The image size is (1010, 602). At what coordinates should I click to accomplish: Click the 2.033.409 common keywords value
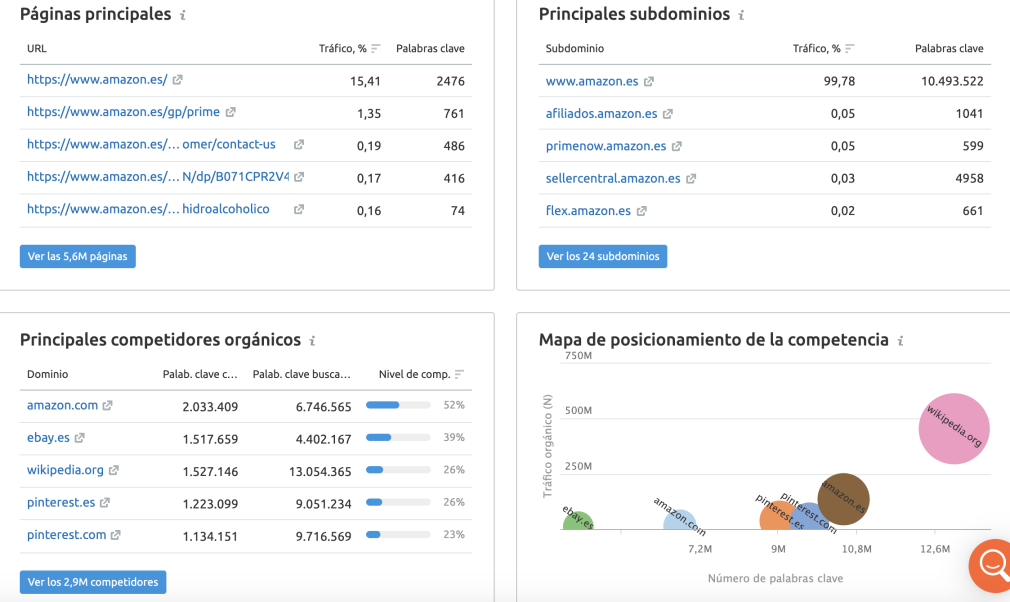point(210,407)
